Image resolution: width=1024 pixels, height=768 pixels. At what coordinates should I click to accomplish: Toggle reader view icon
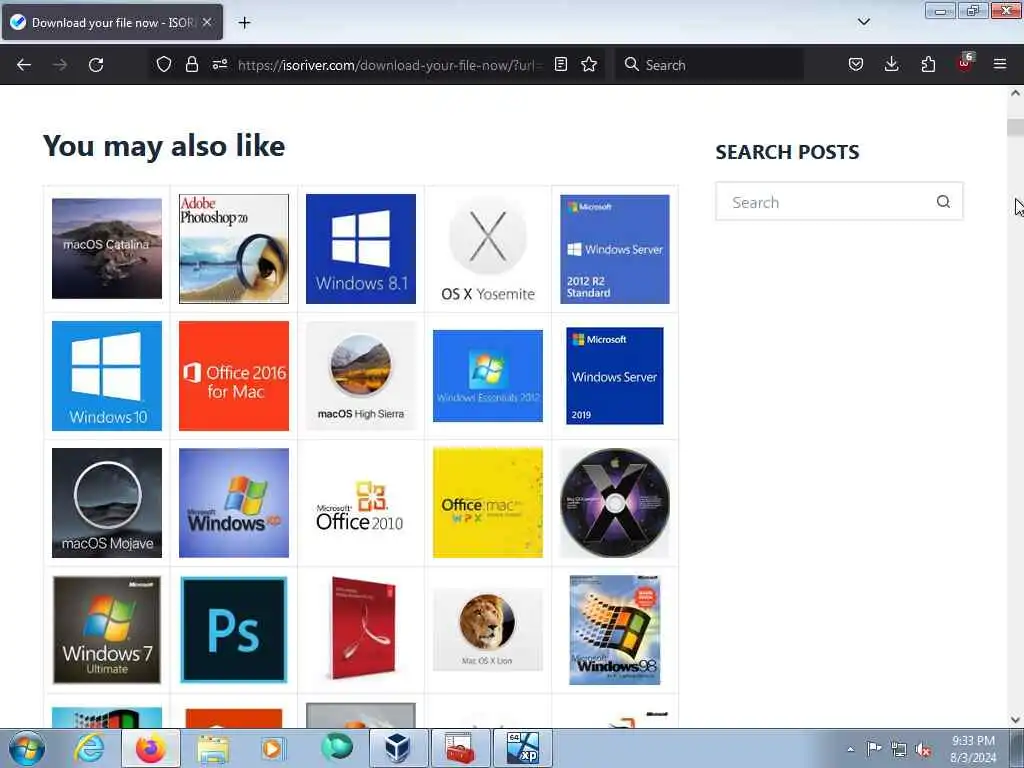(x=560, y=64)
